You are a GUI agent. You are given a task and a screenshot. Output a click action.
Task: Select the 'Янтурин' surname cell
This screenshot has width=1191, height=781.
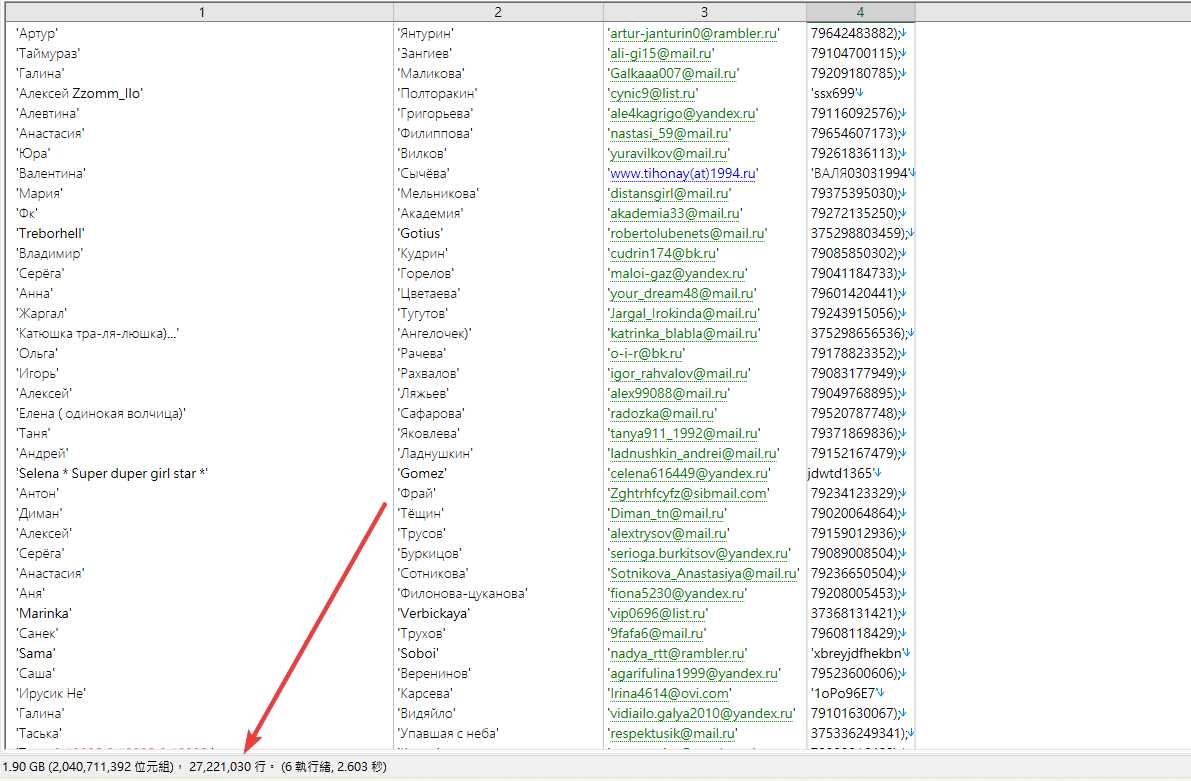(425, 33)
